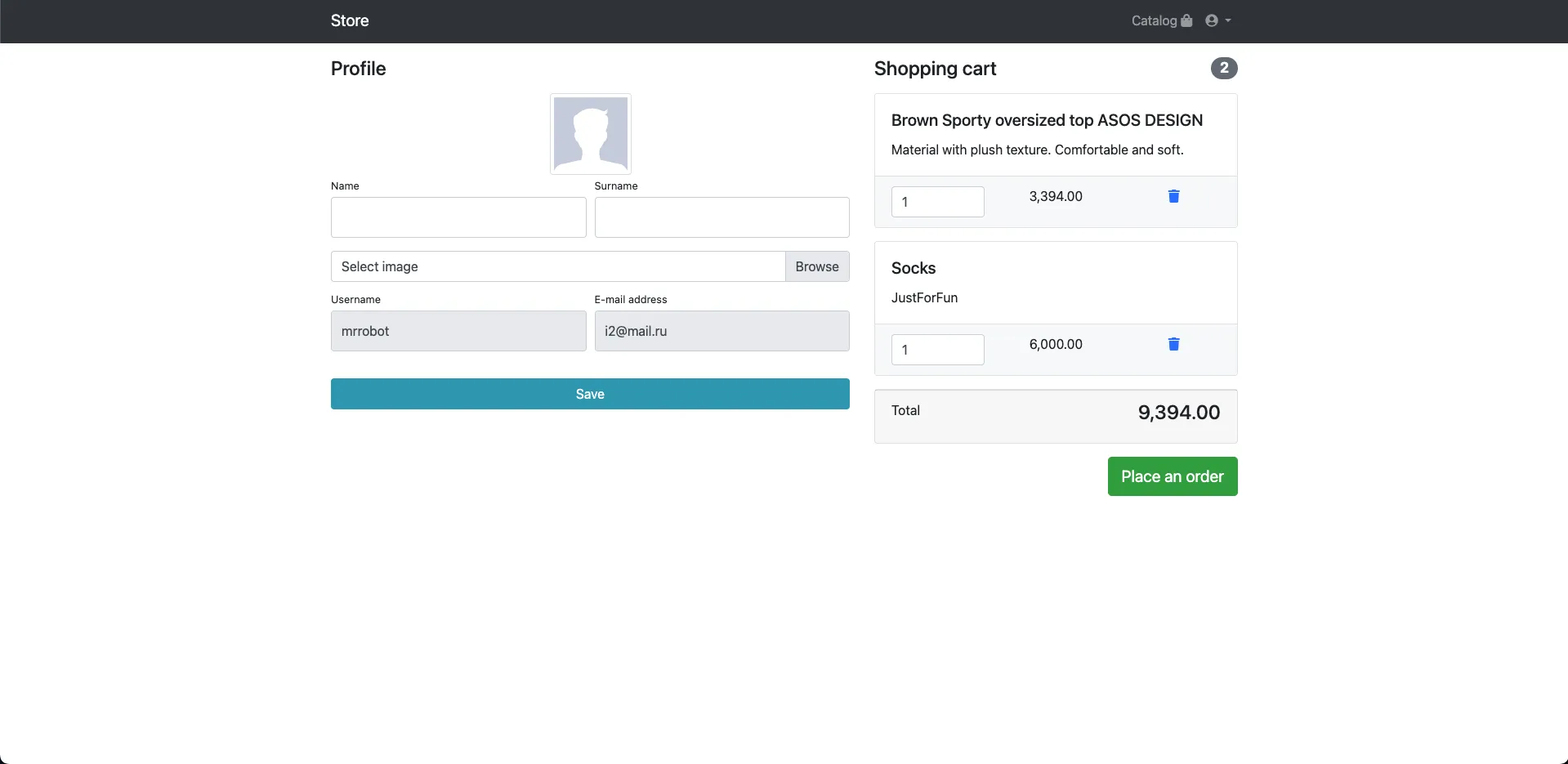Viewport: 1568px width, 764px height.
Task: Click the Socks product title
Action: tap(914, 268)
